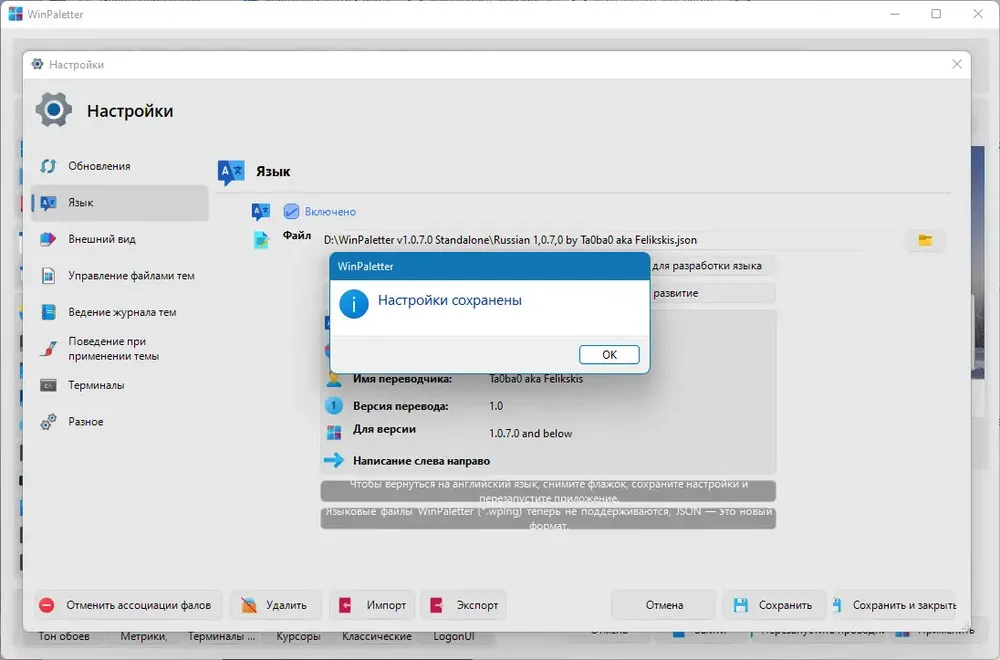
Task: Click the Экспорт arrow icon
Action: (437, 605)
